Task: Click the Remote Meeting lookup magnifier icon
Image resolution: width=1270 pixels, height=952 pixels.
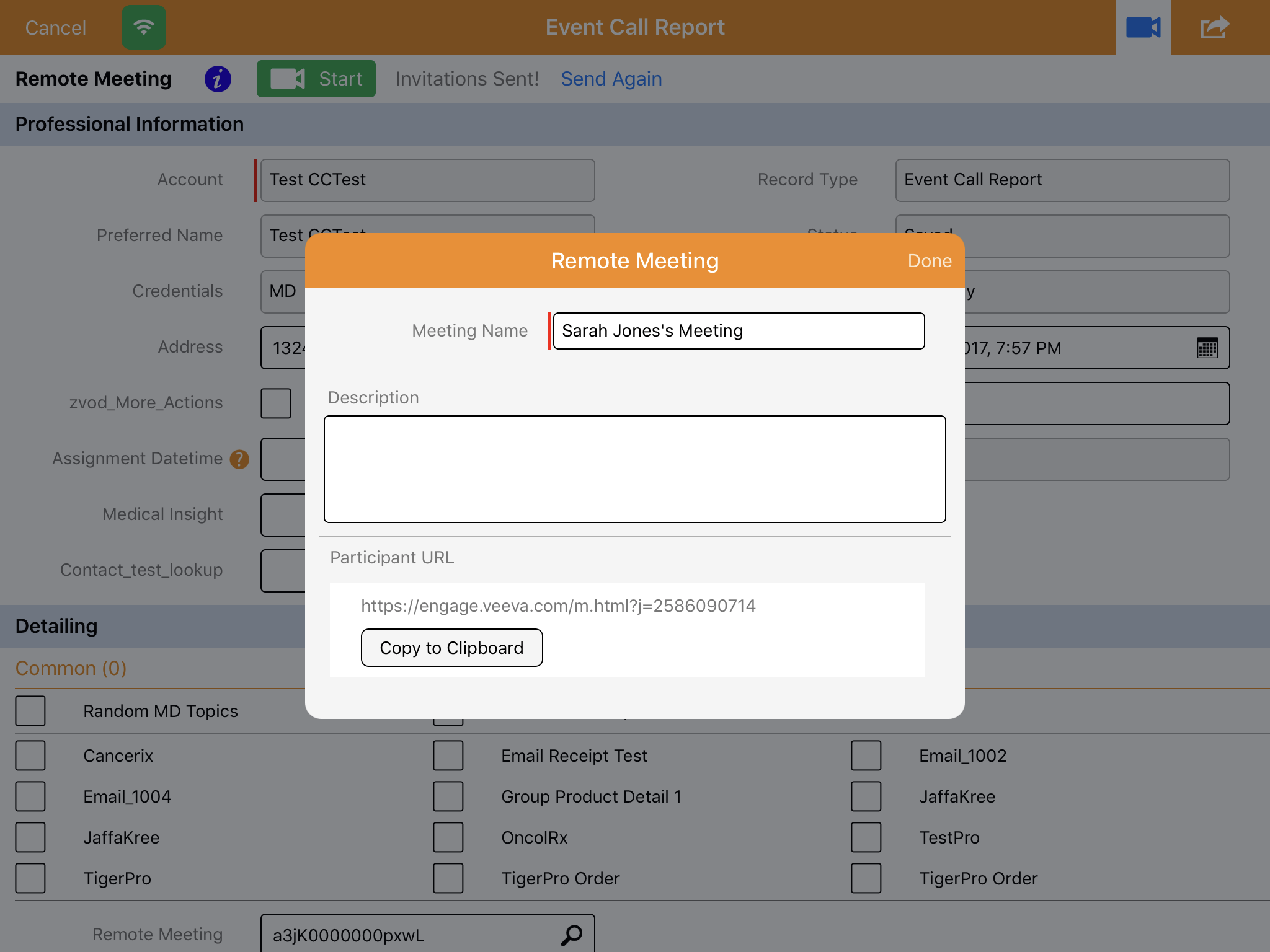Action: click(x=571, y=935)
